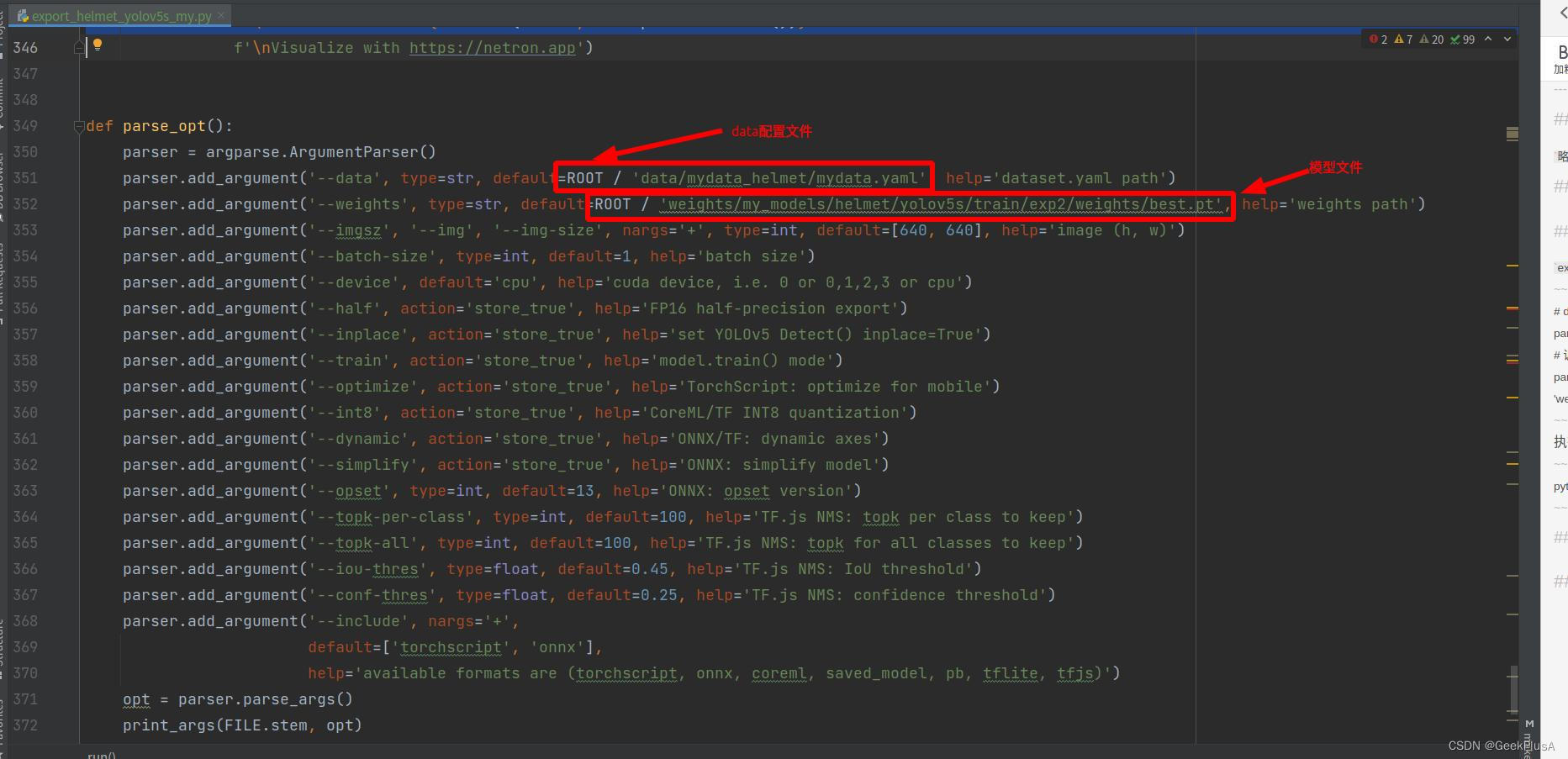Screen dimensions: 1568x759
Task: Click the '--half' argument string
Action: point(345,308)
